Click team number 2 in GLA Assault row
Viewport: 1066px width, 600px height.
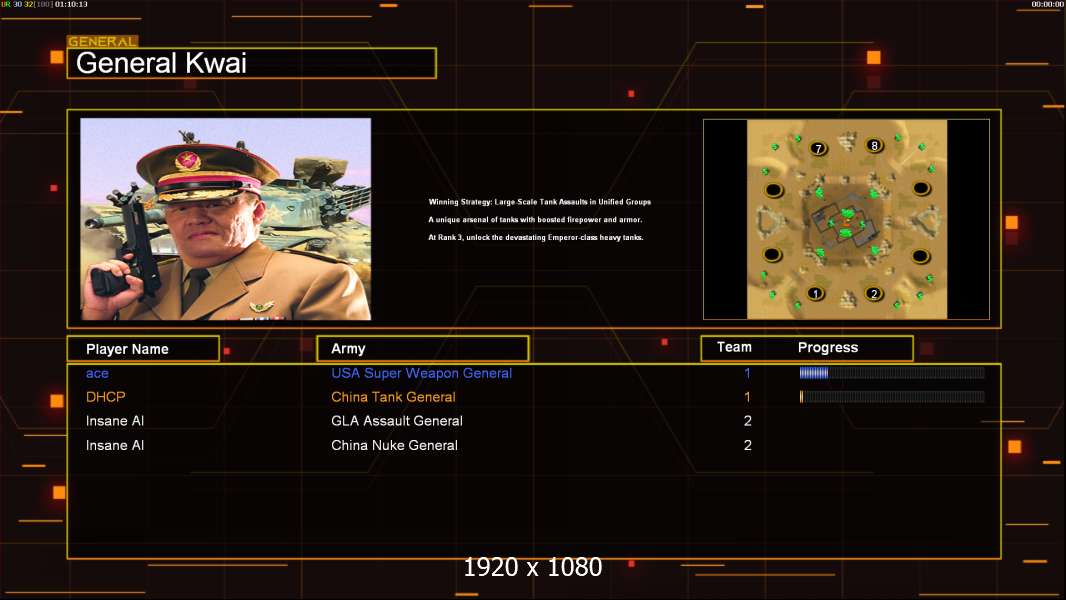[748, 421]
